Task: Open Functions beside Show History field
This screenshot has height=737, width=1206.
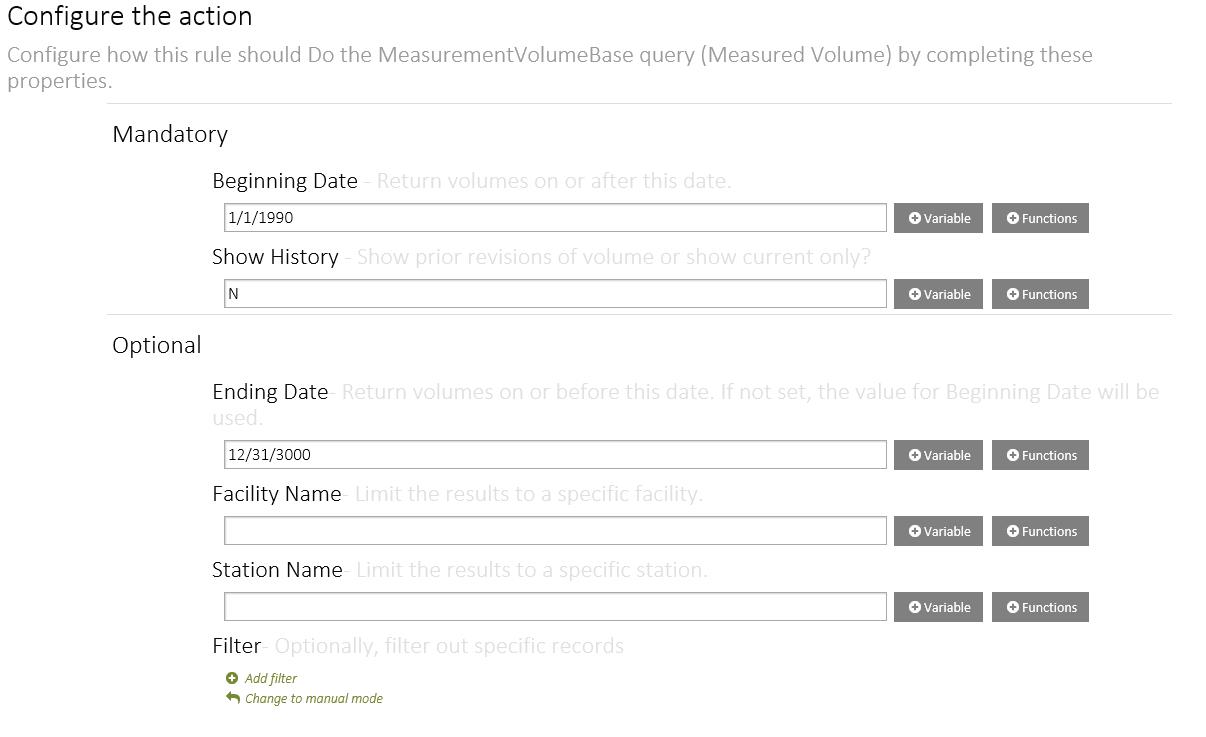Action: point(1040,294)
